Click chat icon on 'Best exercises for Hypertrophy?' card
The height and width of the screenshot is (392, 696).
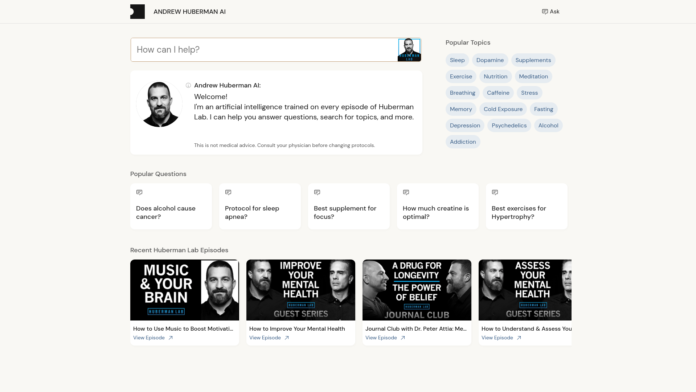click(x=495, y=192)
